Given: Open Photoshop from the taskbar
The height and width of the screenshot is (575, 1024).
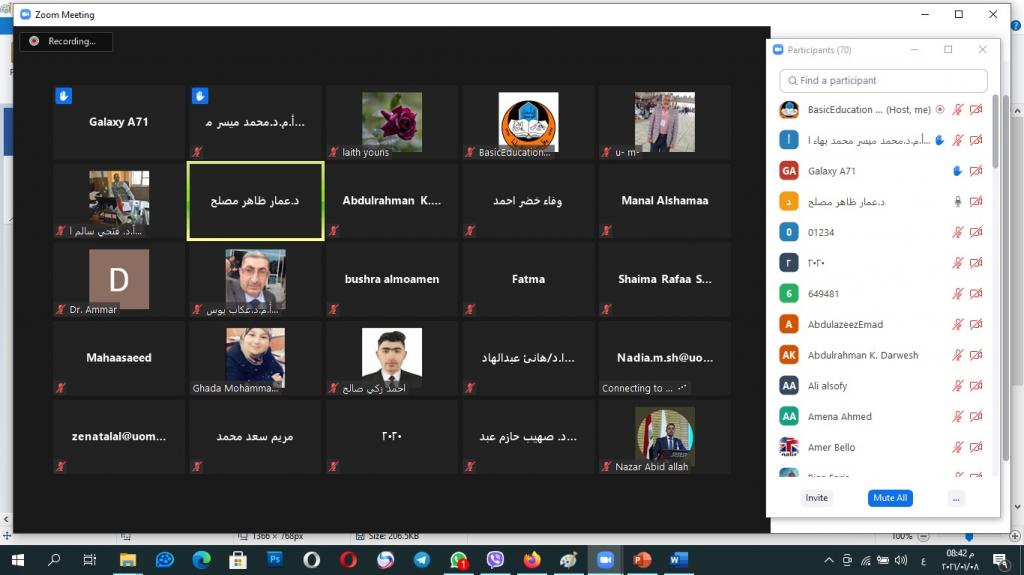Looking at the screenshot, I should pos(274,560).
